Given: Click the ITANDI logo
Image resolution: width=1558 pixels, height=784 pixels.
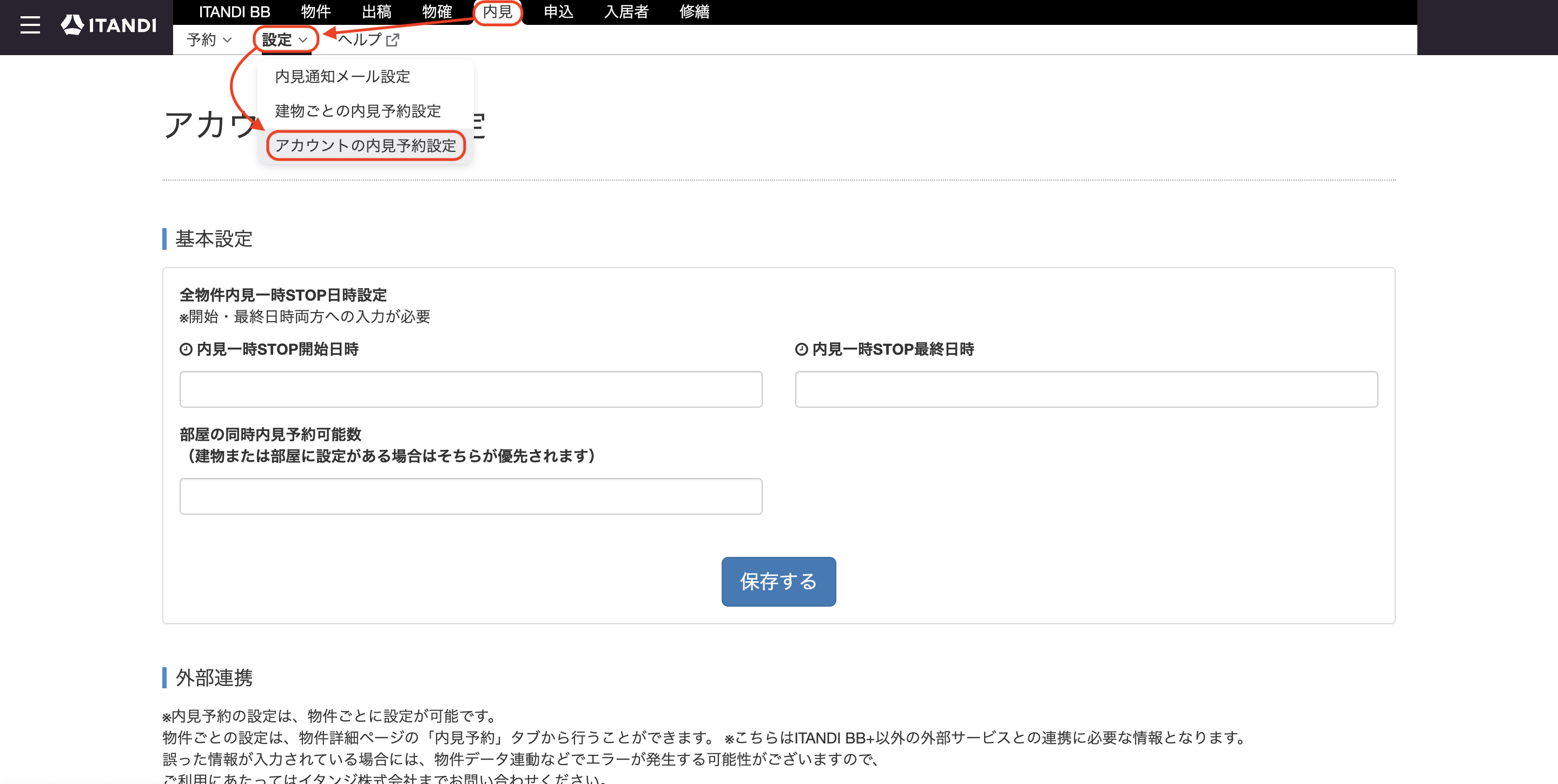Looking at the screenshot, I should tap(109, 25).
